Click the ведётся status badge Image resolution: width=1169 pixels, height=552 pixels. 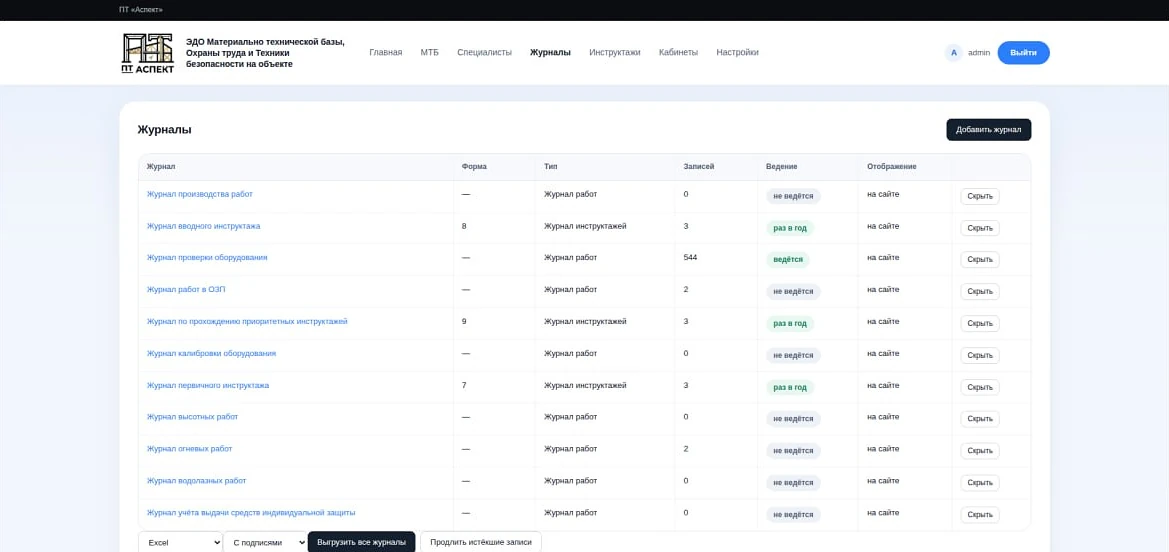pyautogui.click(x=788, y=260)
